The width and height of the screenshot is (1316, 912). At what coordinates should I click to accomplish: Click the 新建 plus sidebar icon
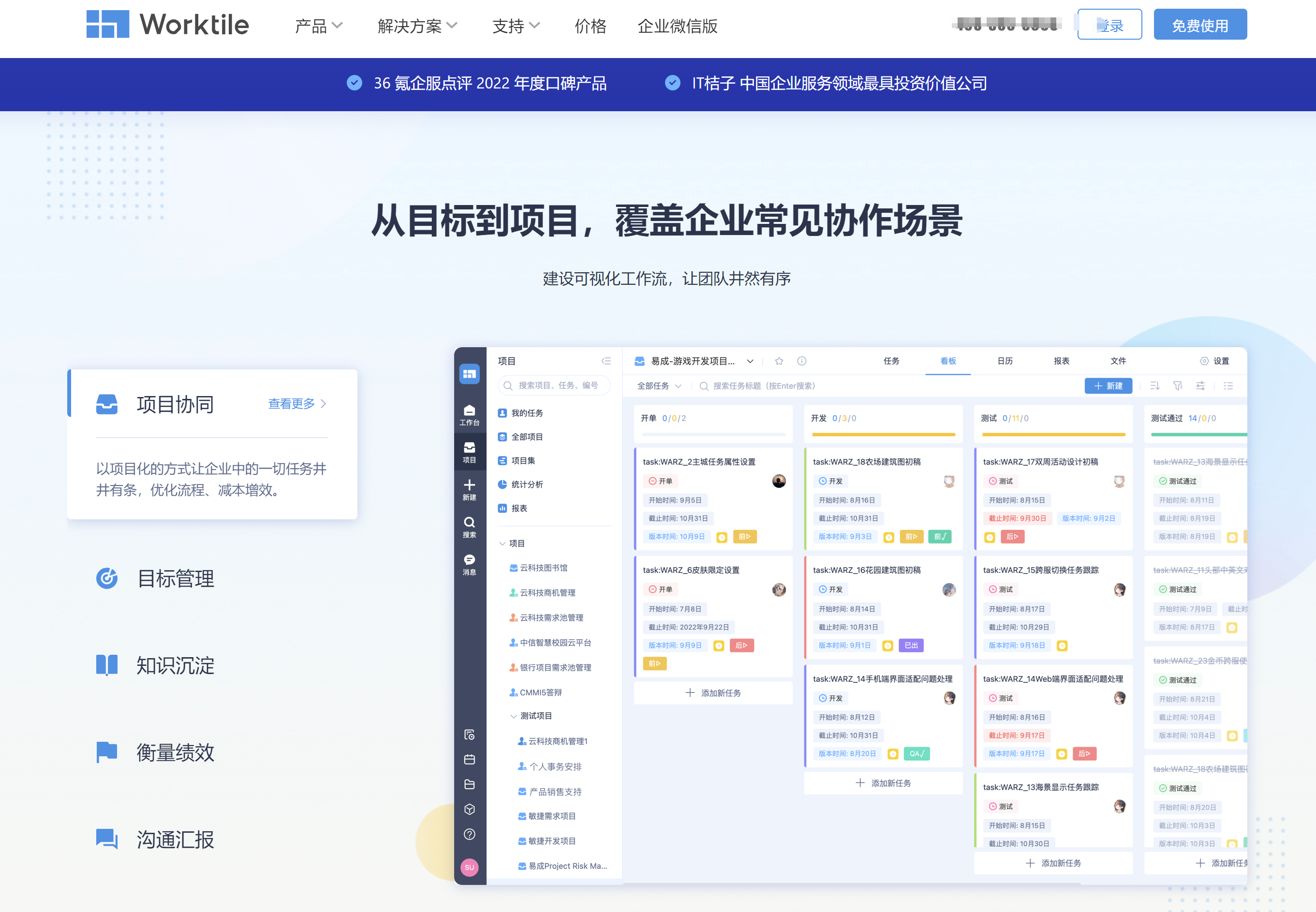[x=469, y=490]
